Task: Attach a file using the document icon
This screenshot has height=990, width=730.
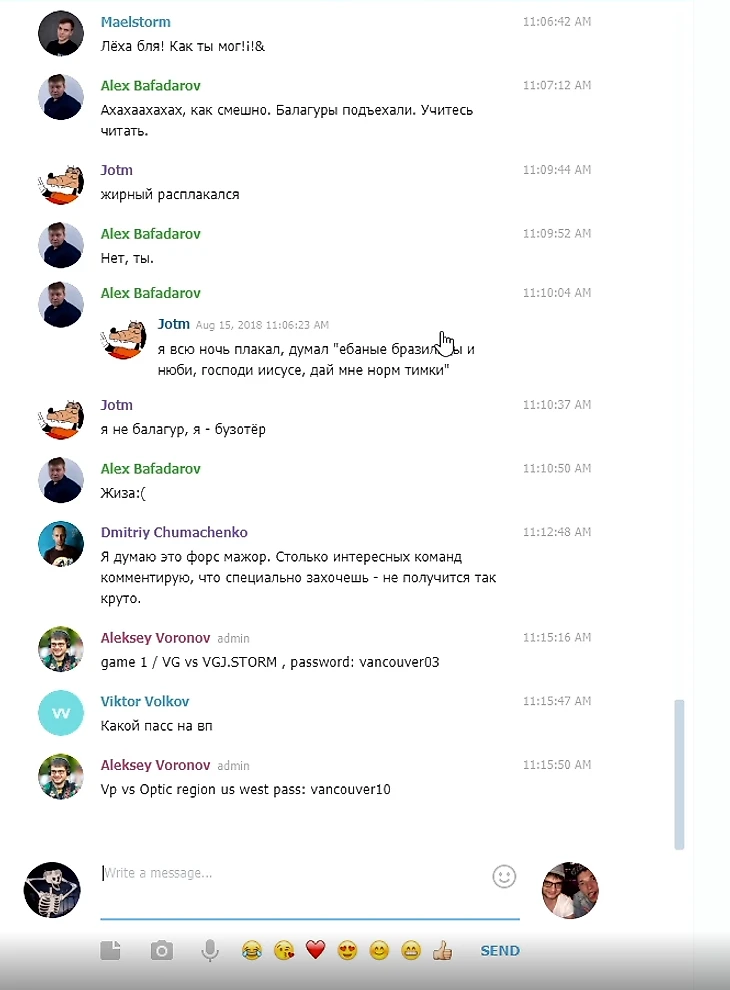Action: pos(111,950)
